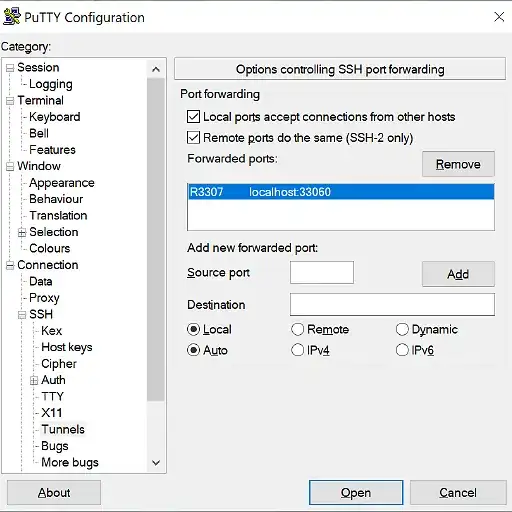This screenshot has width=512, height=512.
Task: Click the Open button
Action: [356, 493]
